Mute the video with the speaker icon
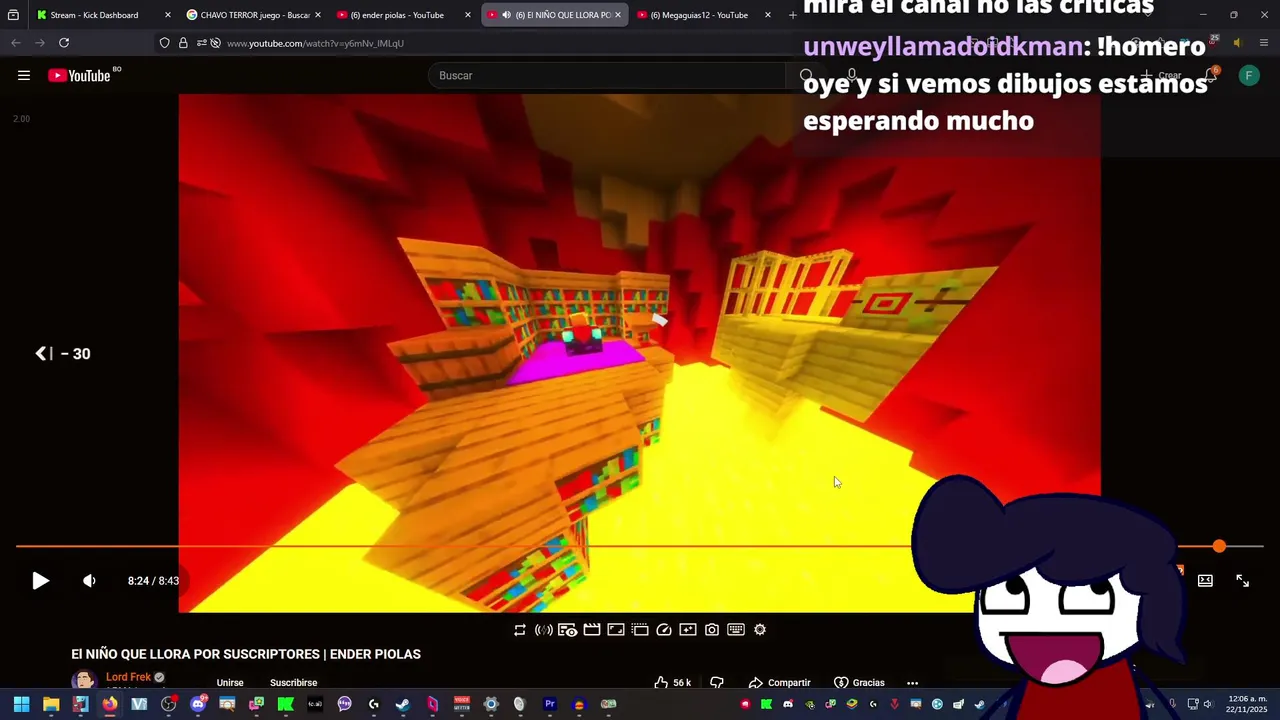The height and width of the screenshot is (720, 1280). 89,581
